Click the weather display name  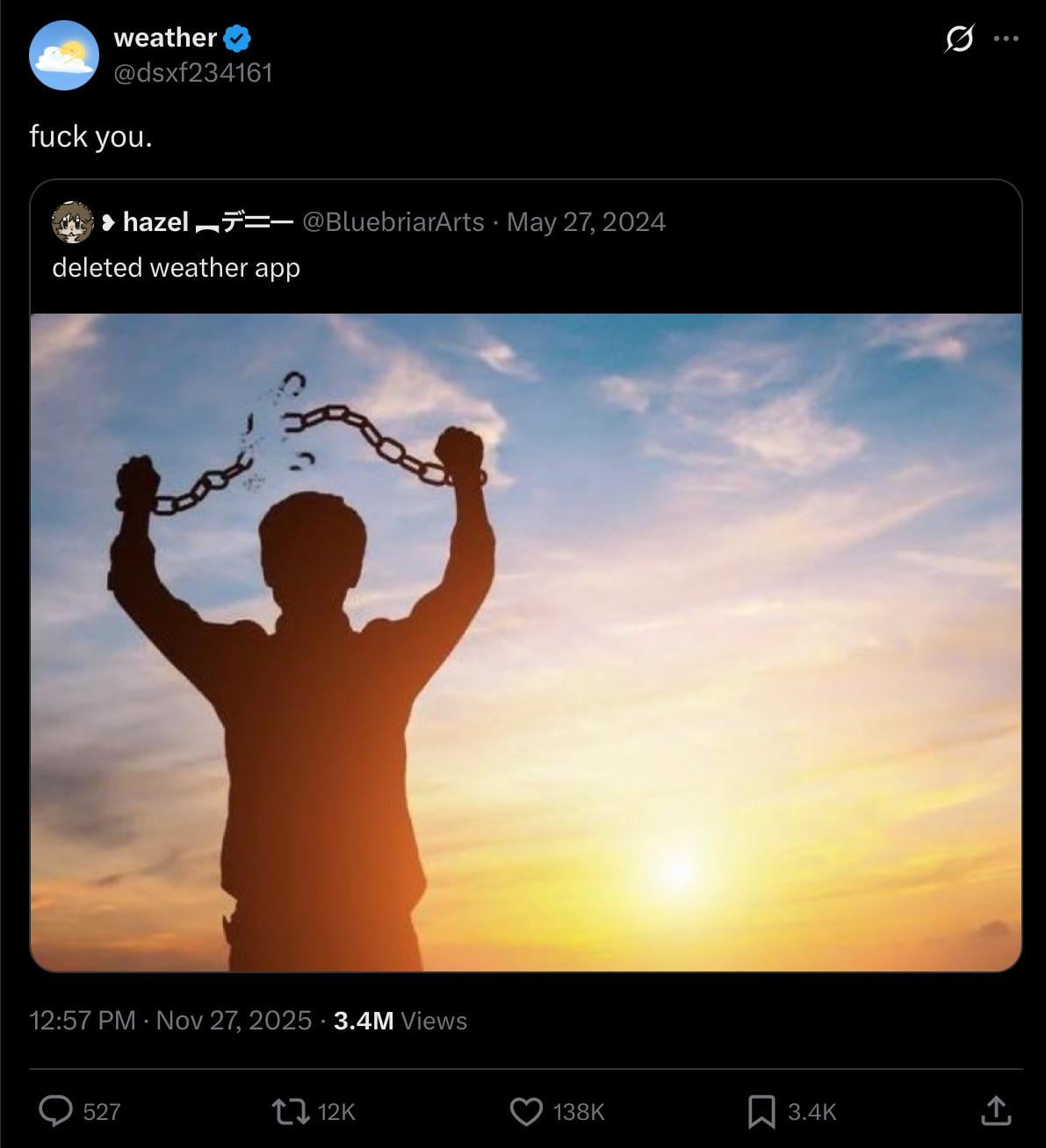coord(165,38)
